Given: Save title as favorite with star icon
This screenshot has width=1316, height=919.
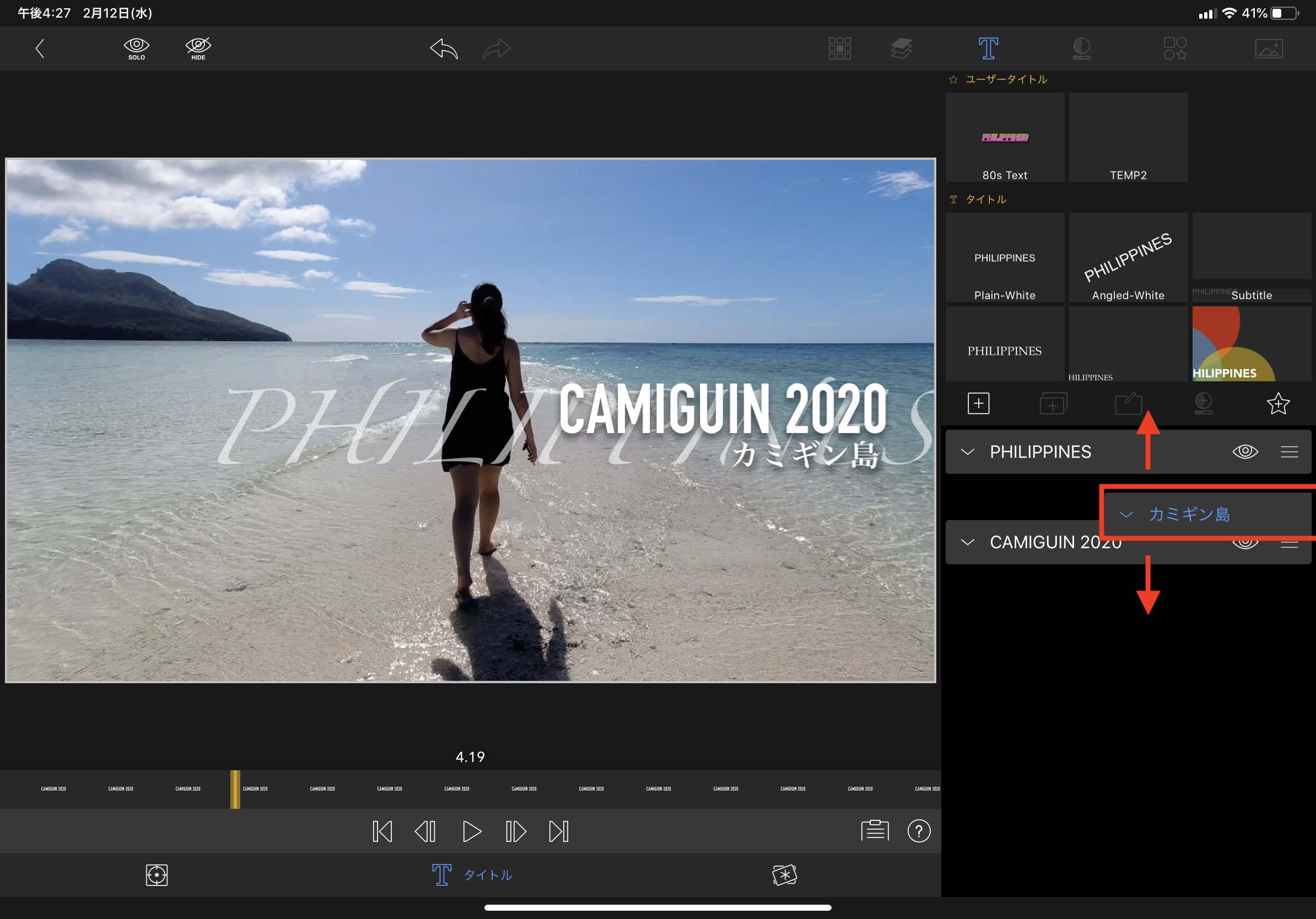Looking at the screenshot, I should tap(1277, 403).
